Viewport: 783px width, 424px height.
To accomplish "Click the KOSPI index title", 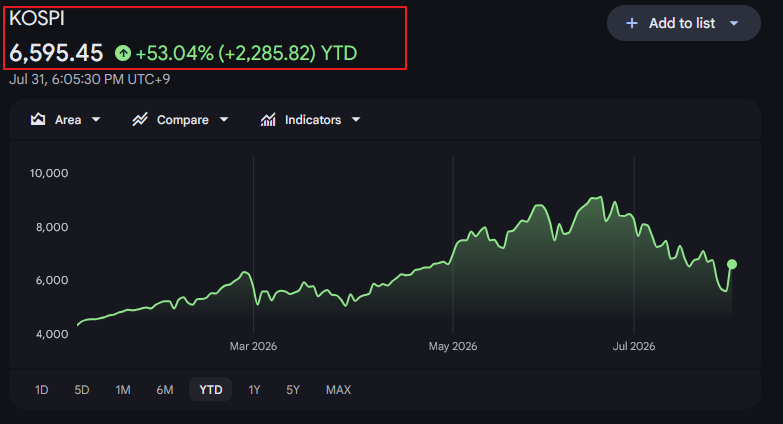I will coord(37,18).
